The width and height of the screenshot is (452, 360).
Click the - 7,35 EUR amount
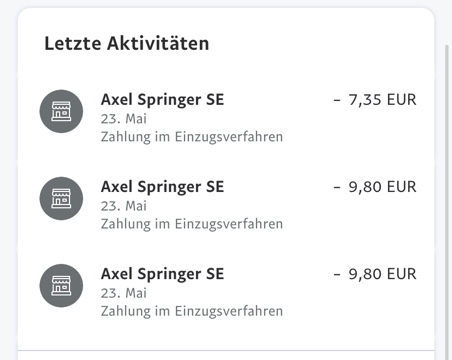(375, 100)
